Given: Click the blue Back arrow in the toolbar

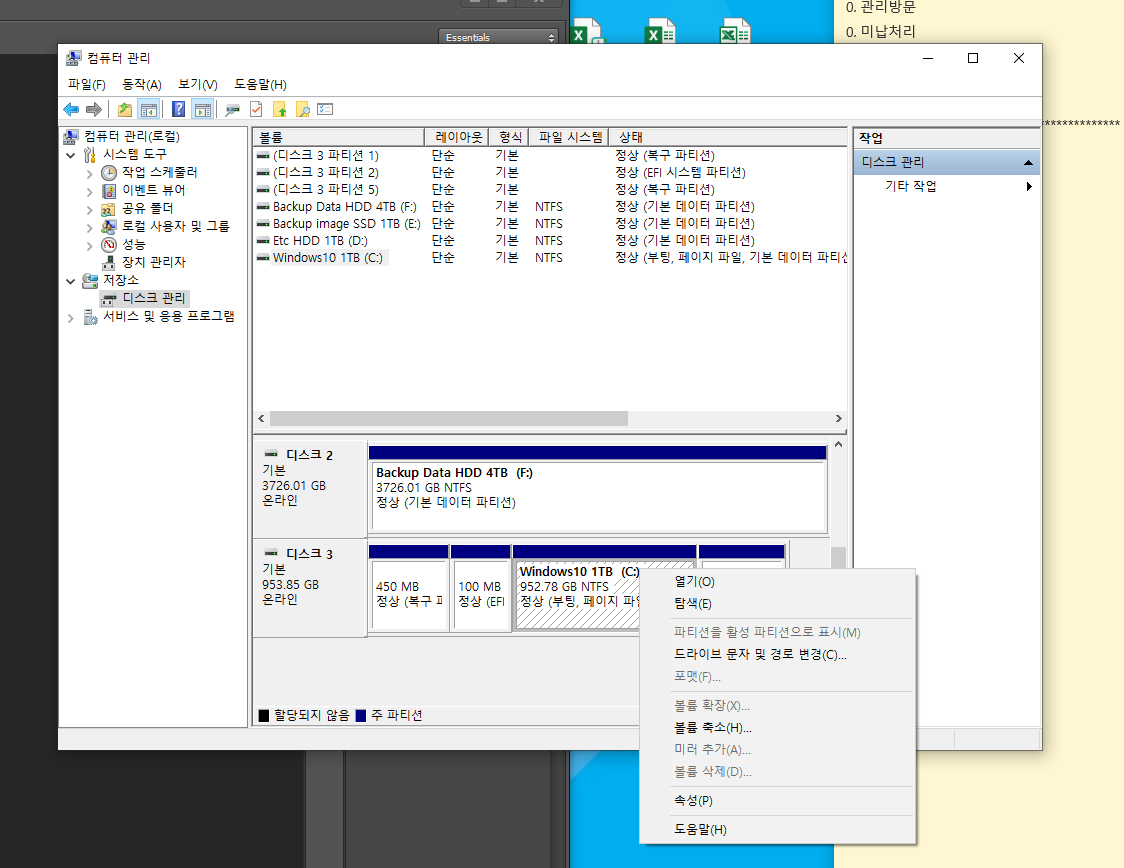Looking at the screenshot, I should [71, 110].
